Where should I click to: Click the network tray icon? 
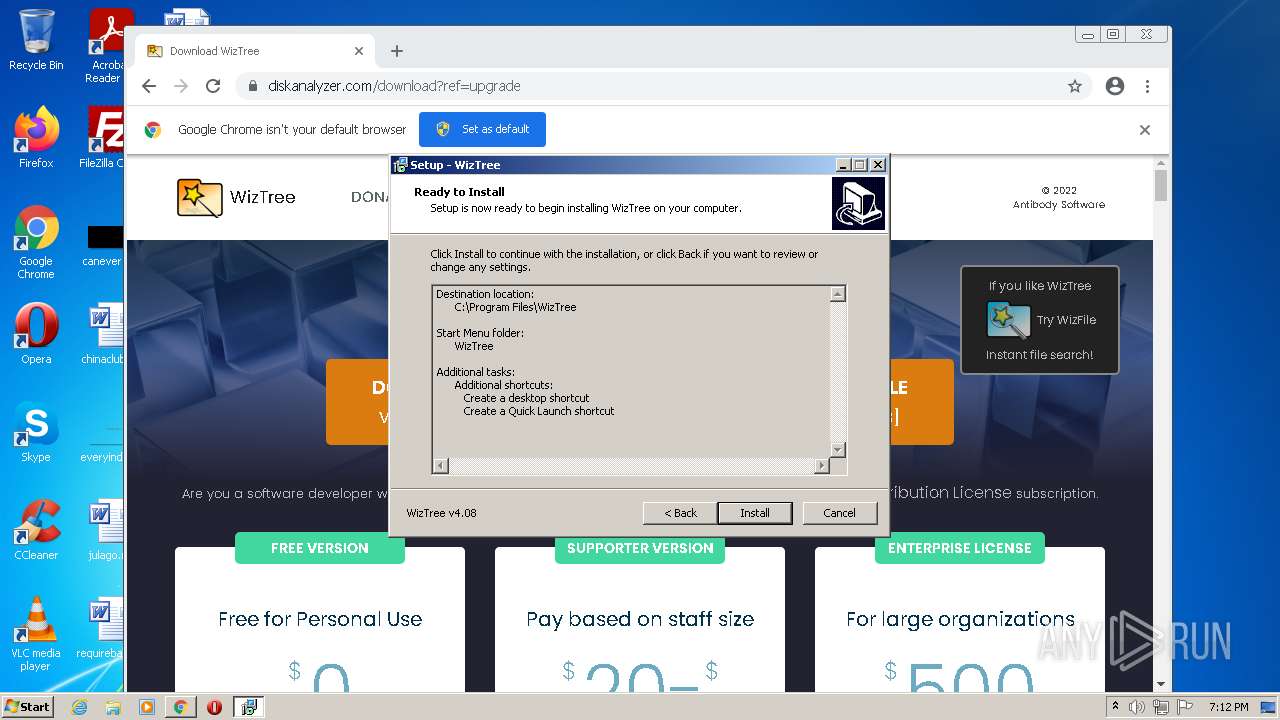(1161, 707)
